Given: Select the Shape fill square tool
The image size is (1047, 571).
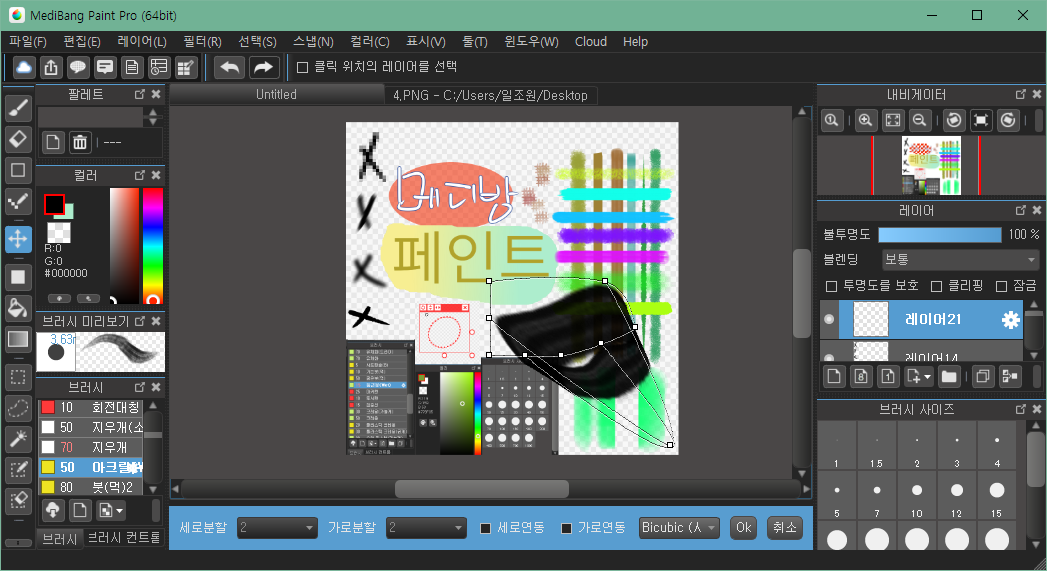Looking at the screenshot, I should tap(18, 276).
